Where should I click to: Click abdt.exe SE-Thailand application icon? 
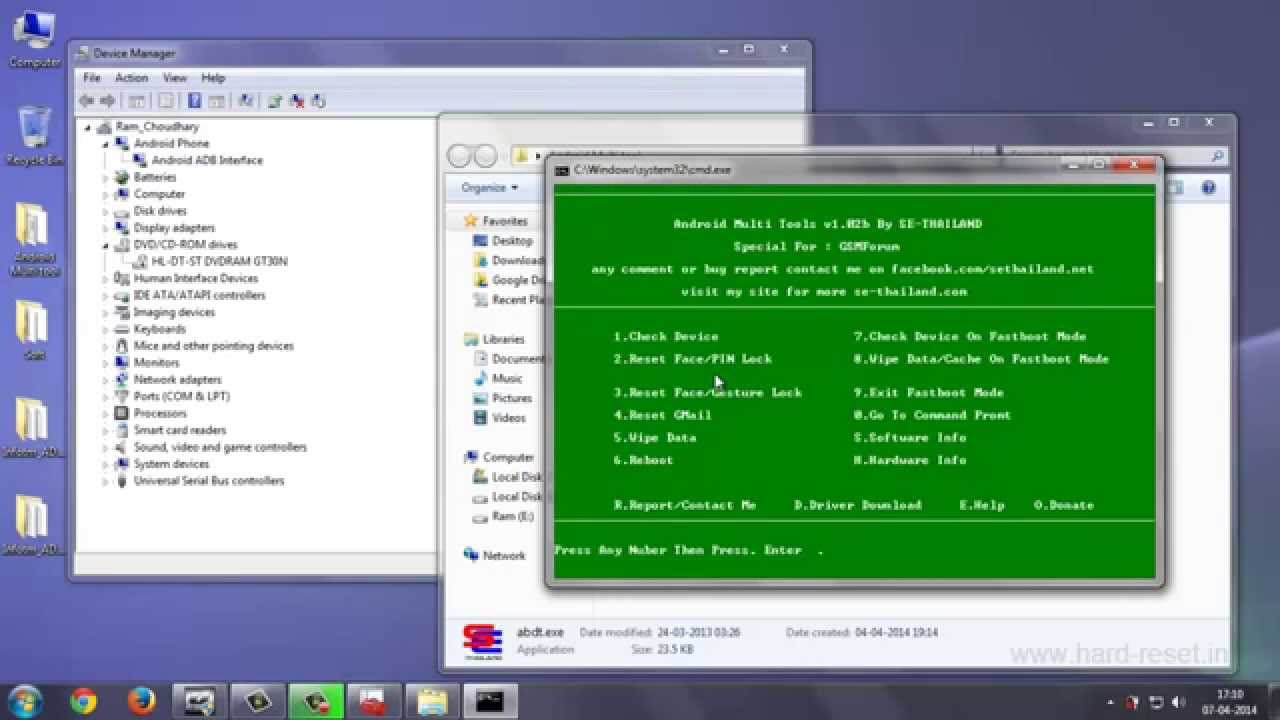coord(482,642)
